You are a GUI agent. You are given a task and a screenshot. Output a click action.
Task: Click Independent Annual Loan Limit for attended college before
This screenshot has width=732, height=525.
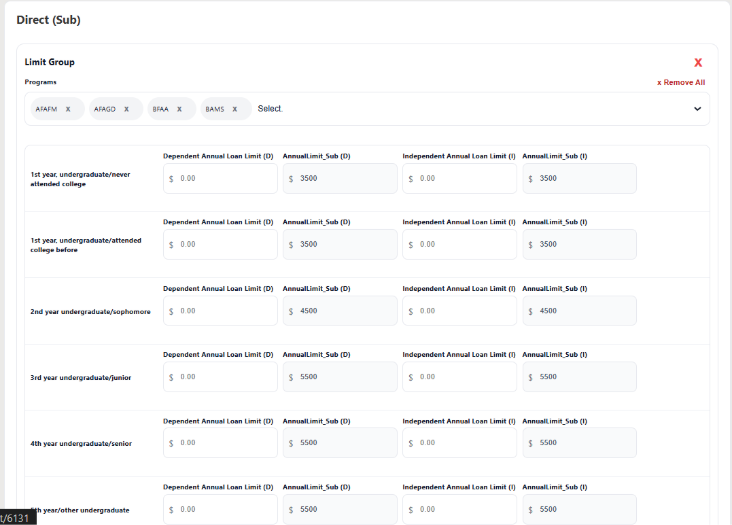(459, 244)
